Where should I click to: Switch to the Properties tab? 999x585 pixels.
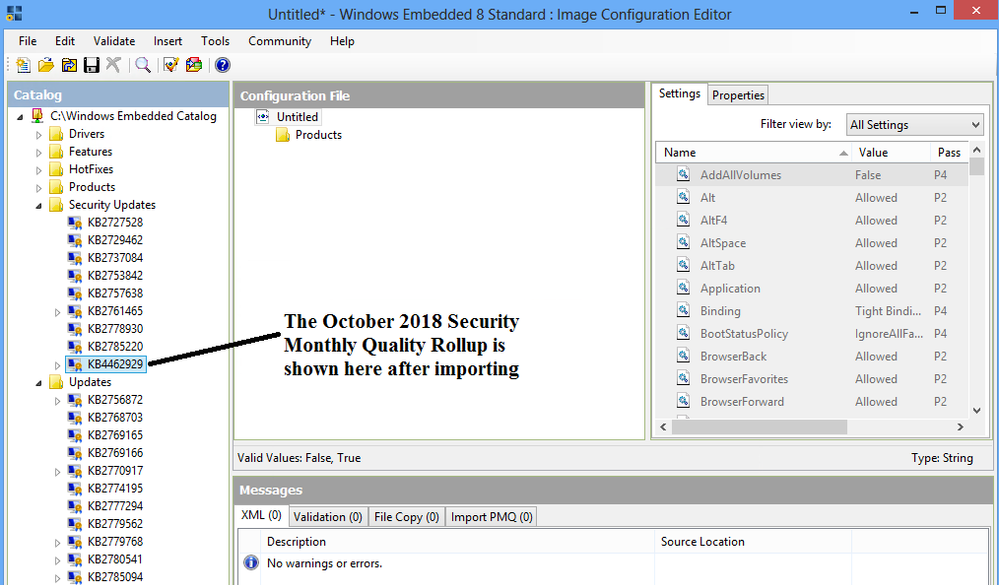click(x=738, y=95)
